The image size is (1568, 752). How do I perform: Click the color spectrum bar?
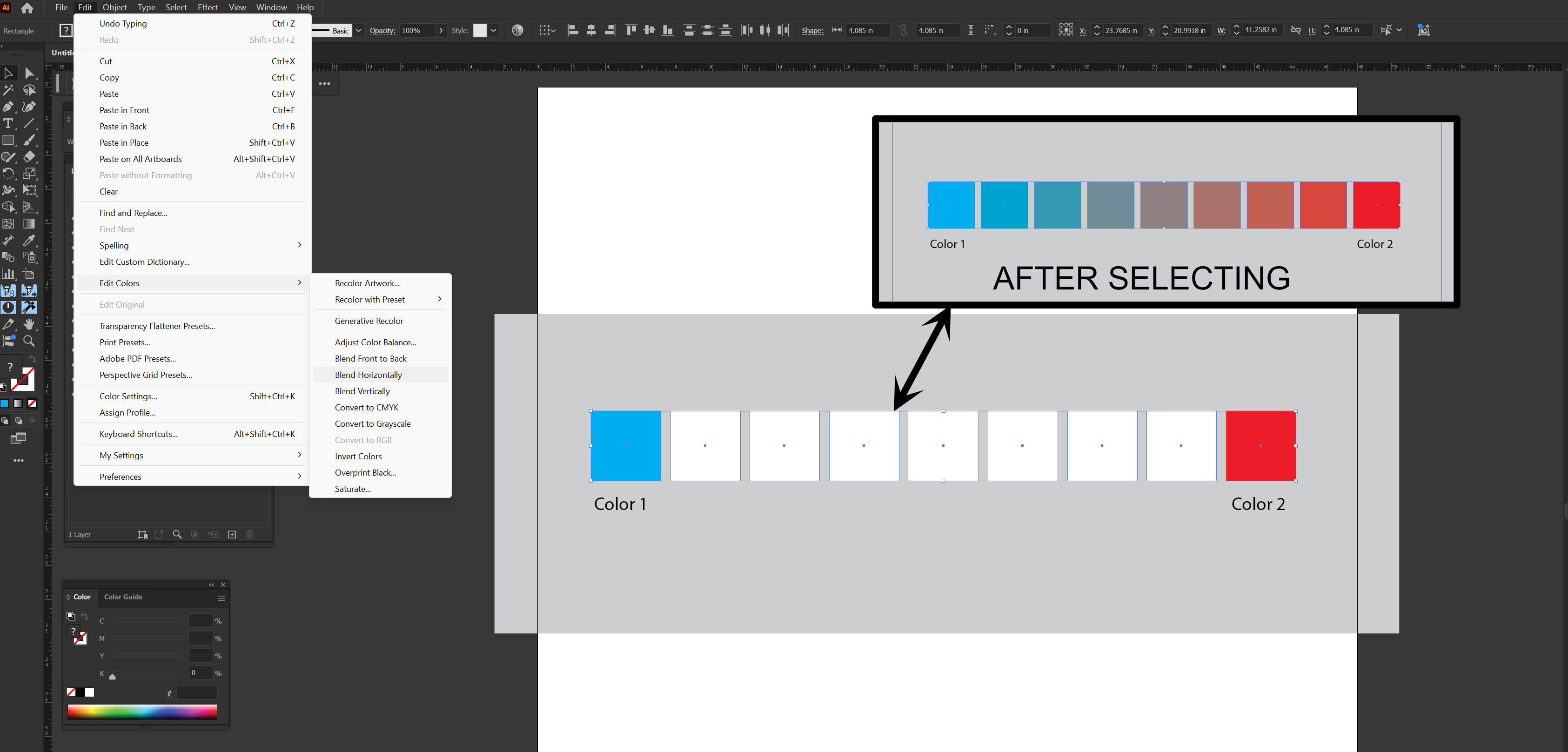coord(142,712)
